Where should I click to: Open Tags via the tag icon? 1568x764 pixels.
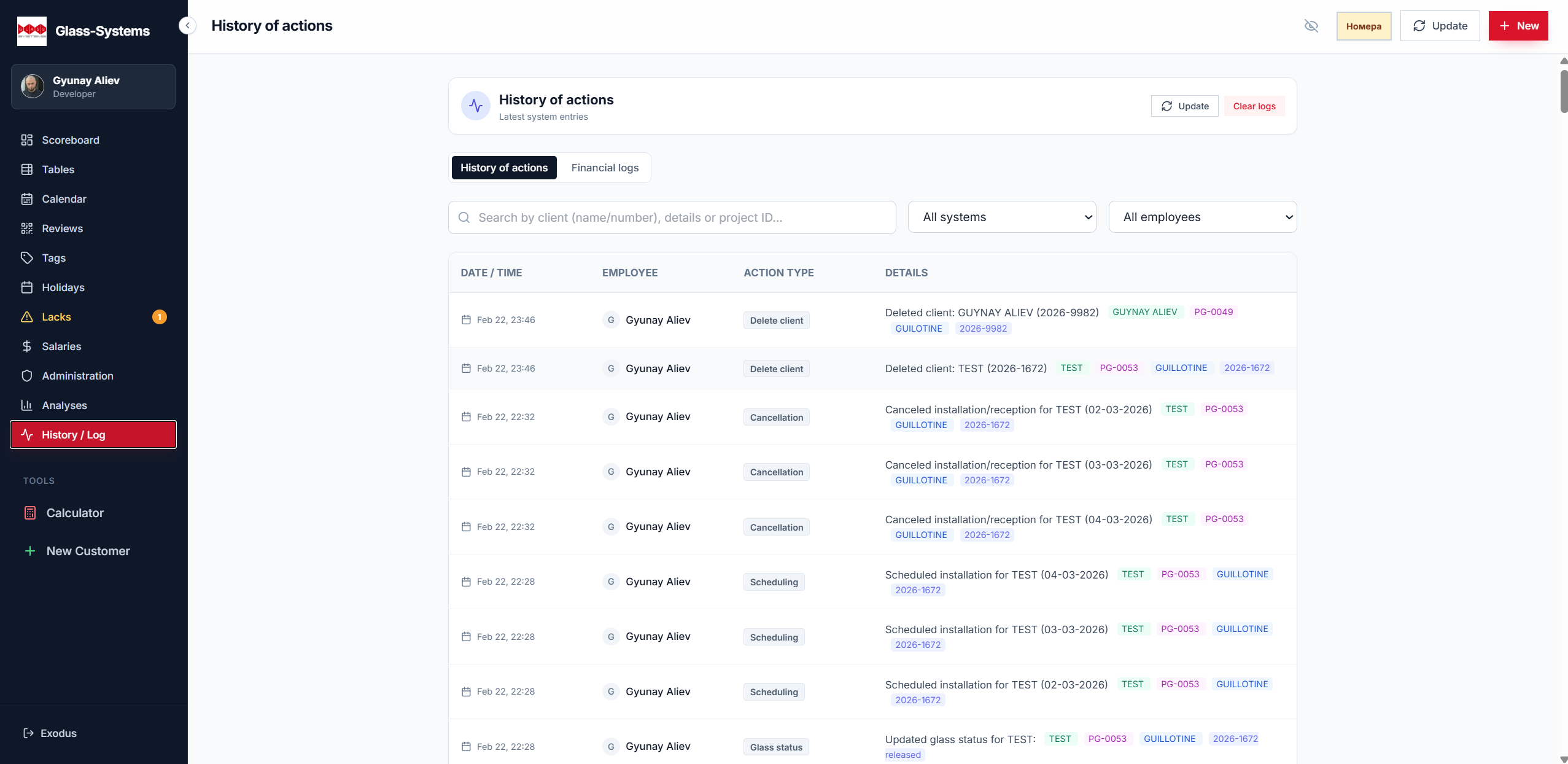coord(26,258)
